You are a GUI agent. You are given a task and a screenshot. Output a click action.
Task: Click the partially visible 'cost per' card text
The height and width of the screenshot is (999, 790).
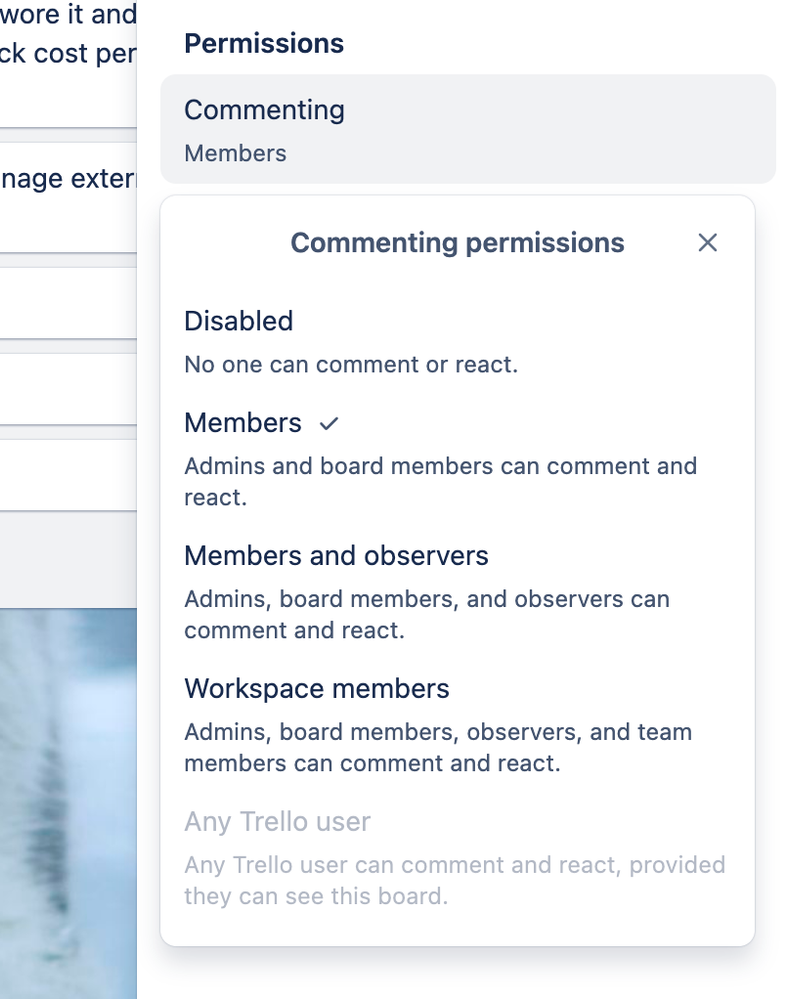68,54
